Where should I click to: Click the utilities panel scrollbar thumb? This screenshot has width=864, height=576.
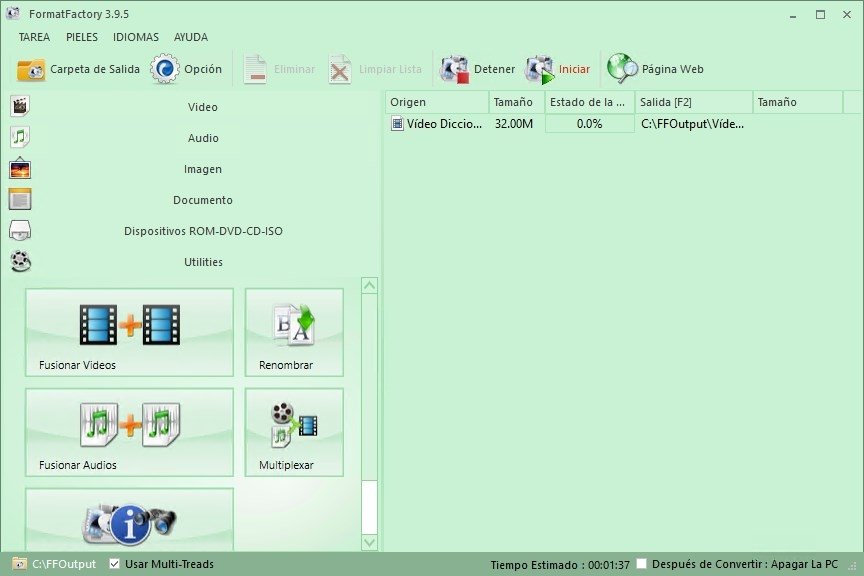pyautogui.click(x=370, y=507)
